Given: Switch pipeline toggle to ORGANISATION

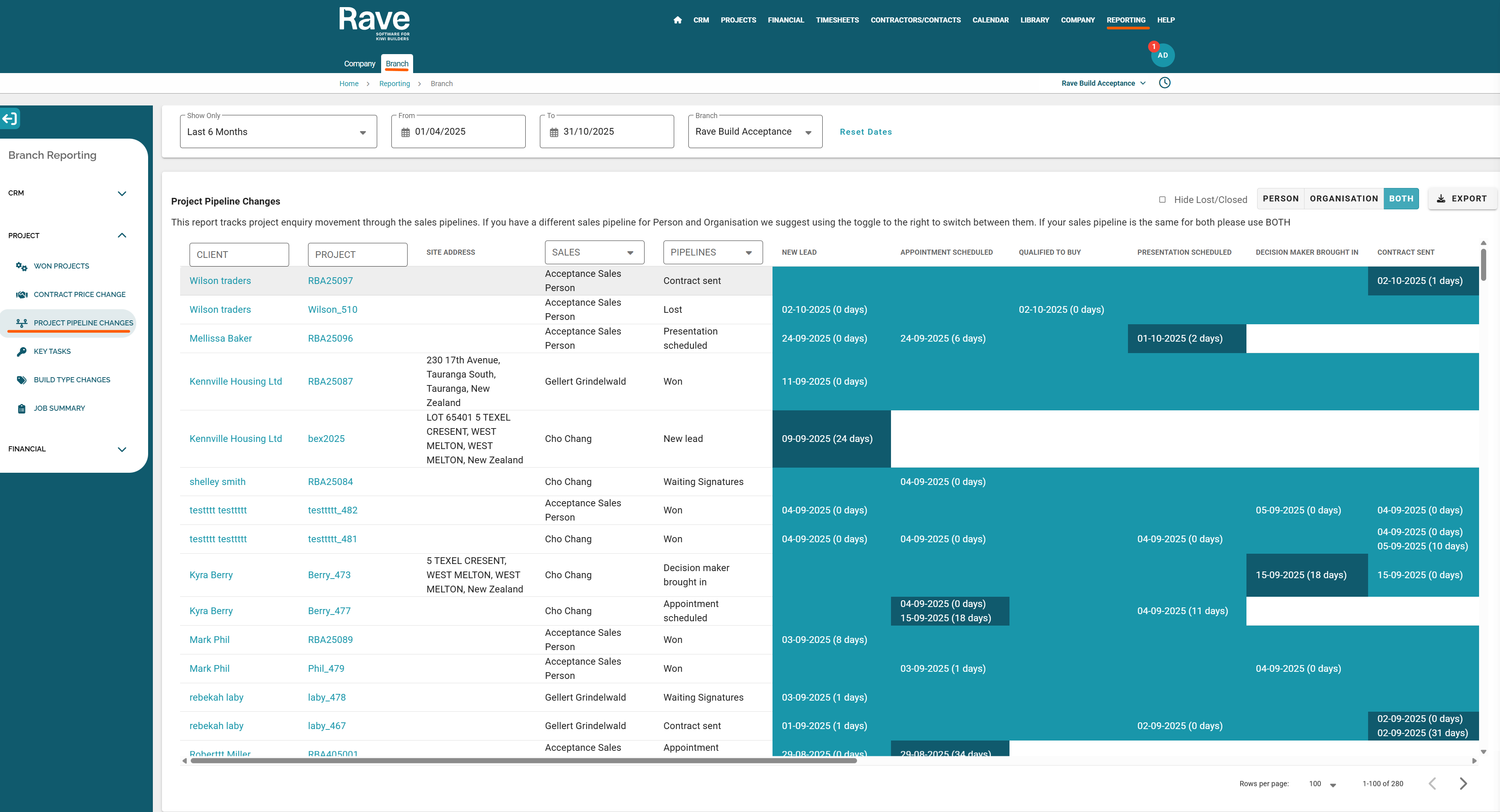Looking at the screenshot, I should tap(1343, 199).
